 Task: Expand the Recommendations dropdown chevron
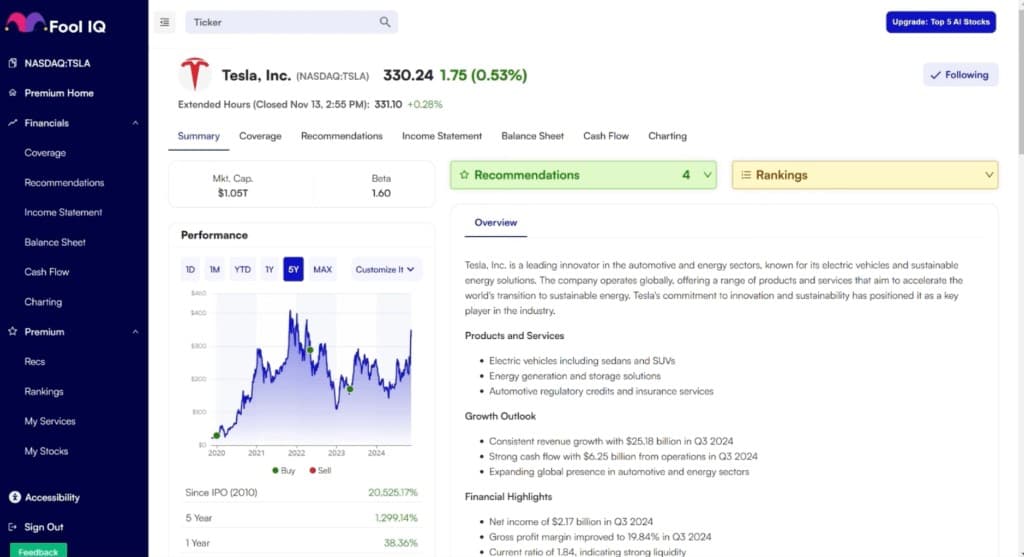(707, 175)
